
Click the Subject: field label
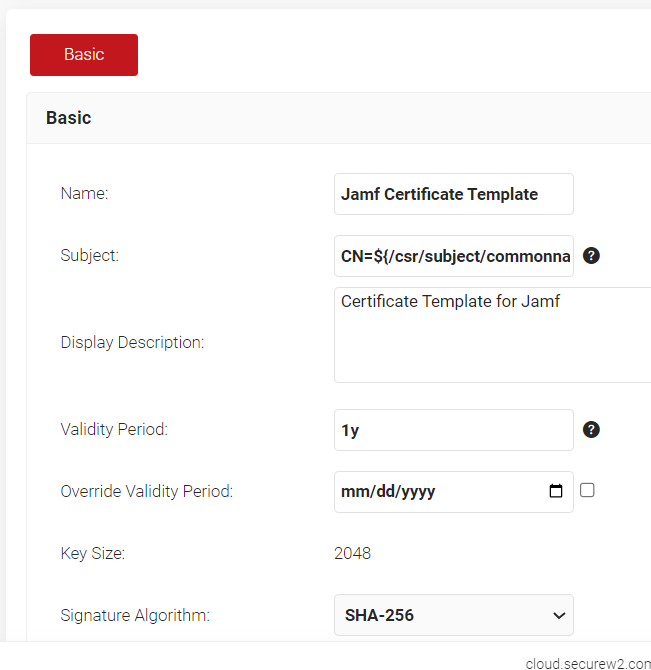(89, 255)
